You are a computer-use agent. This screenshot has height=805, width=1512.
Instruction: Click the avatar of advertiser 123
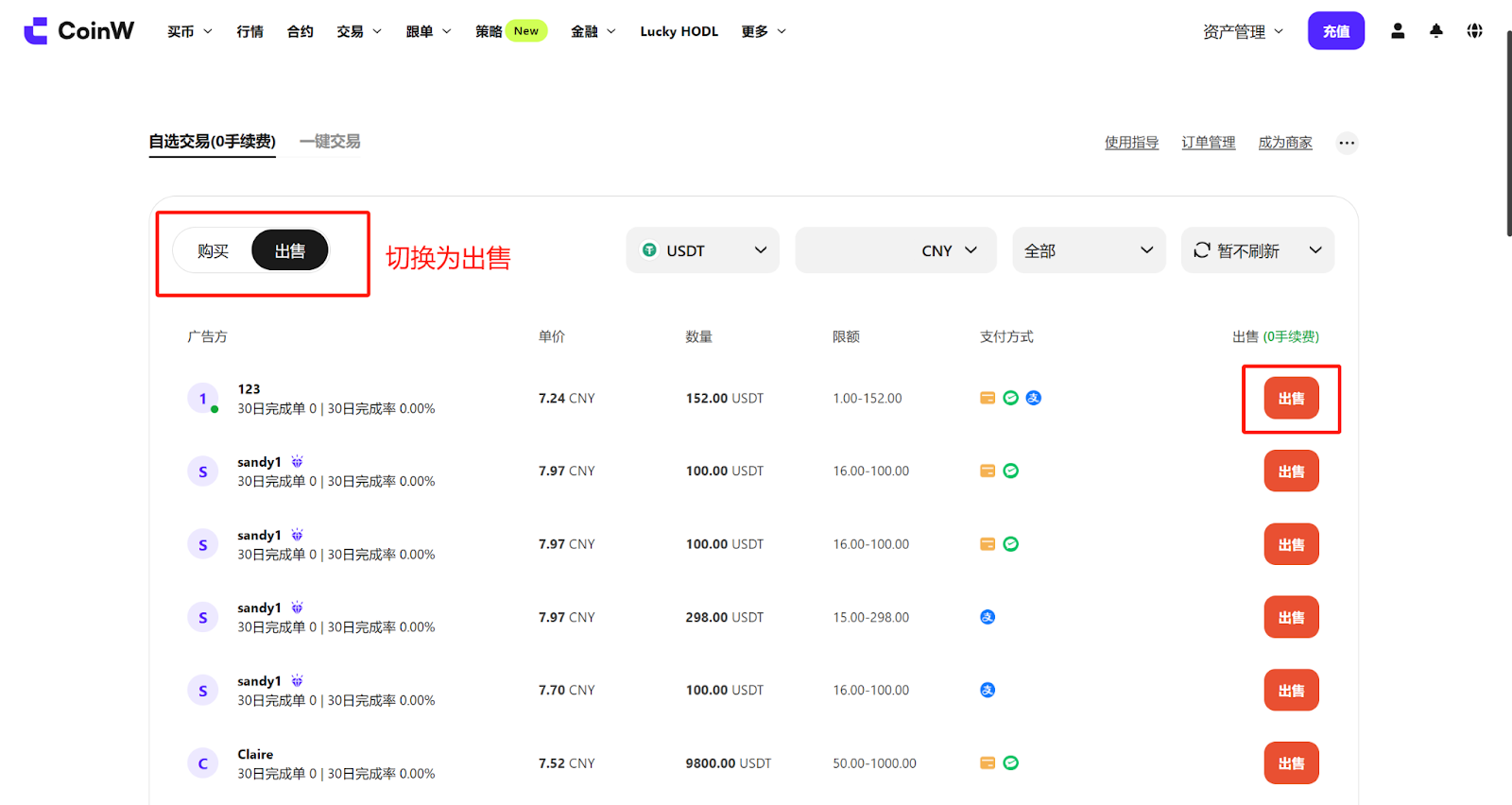(x=202, y=399)
